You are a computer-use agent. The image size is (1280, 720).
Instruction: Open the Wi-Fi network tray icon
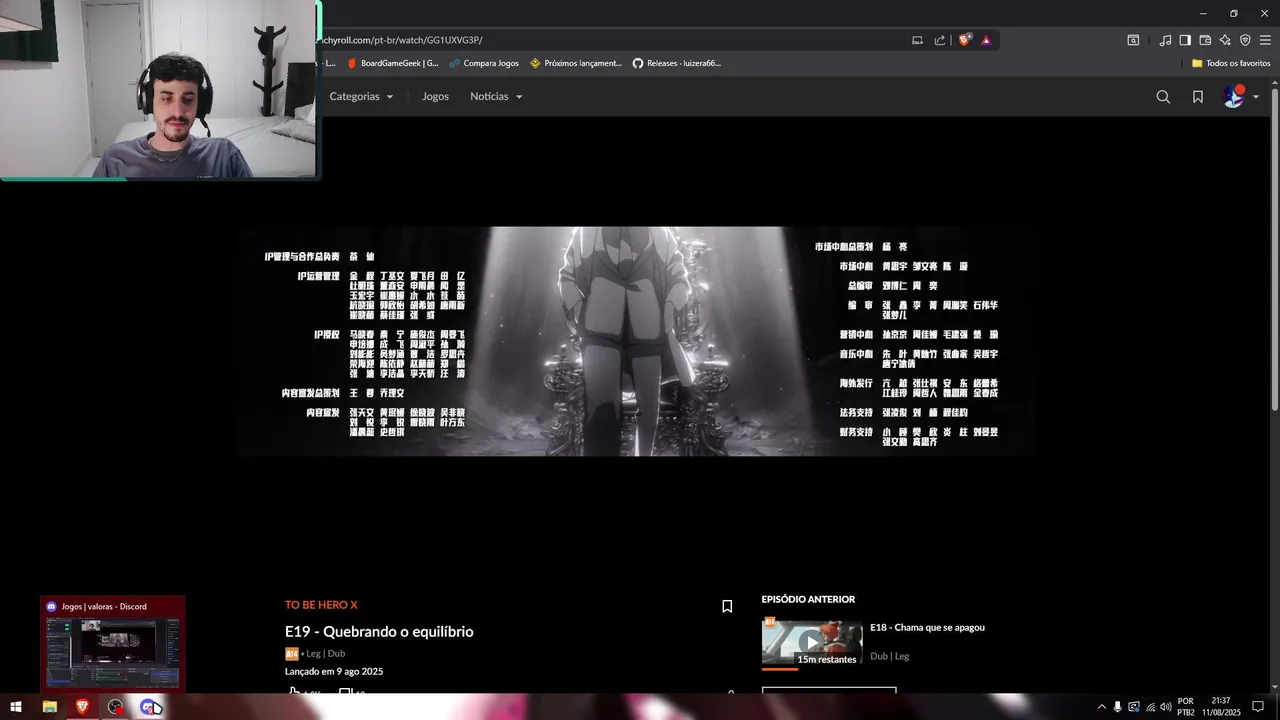tap(1150, 707)
